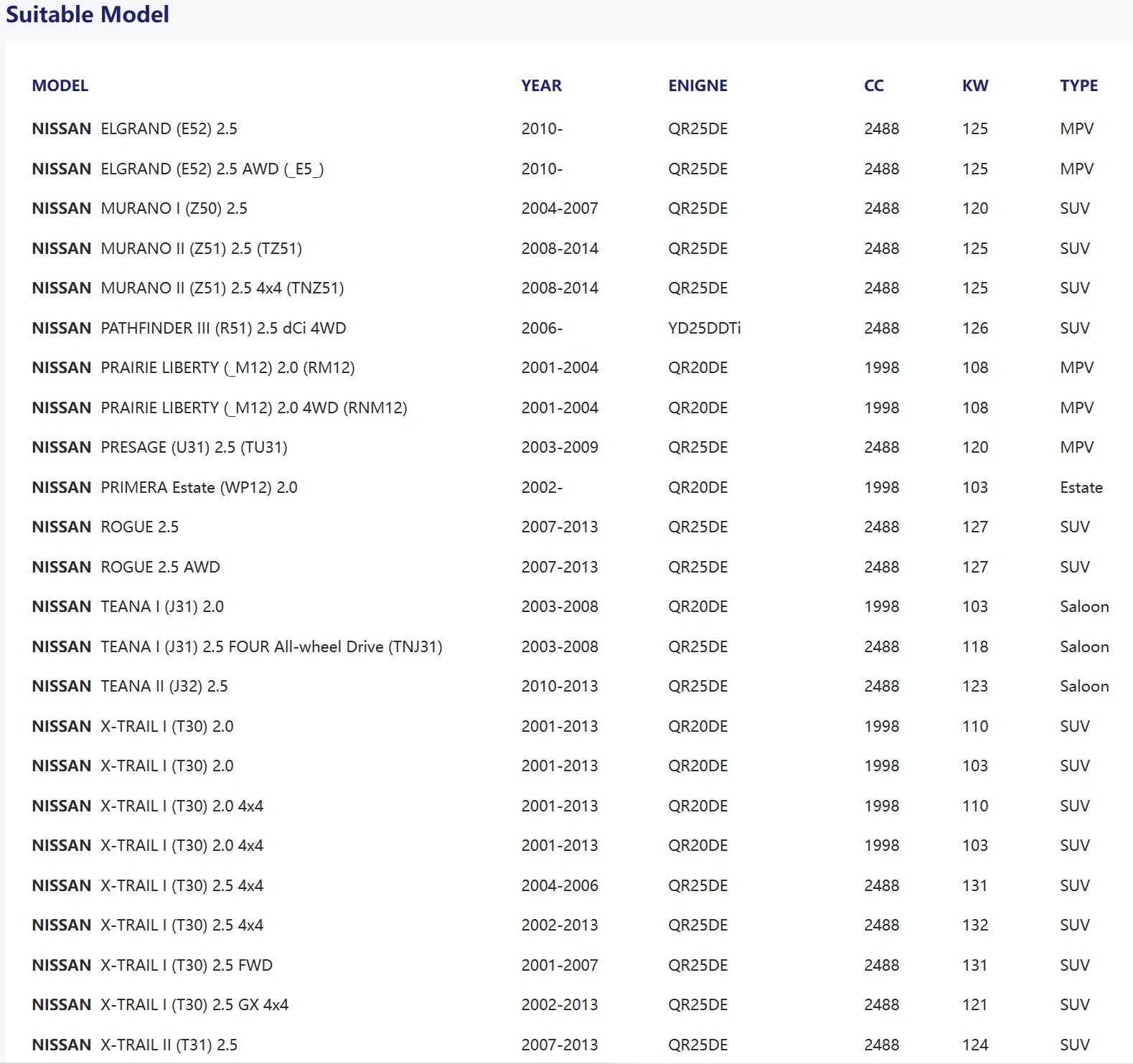Select 'PRIMERA Estate (WP12) 2.0' model
The image size is (1133, 1064).
199,488
